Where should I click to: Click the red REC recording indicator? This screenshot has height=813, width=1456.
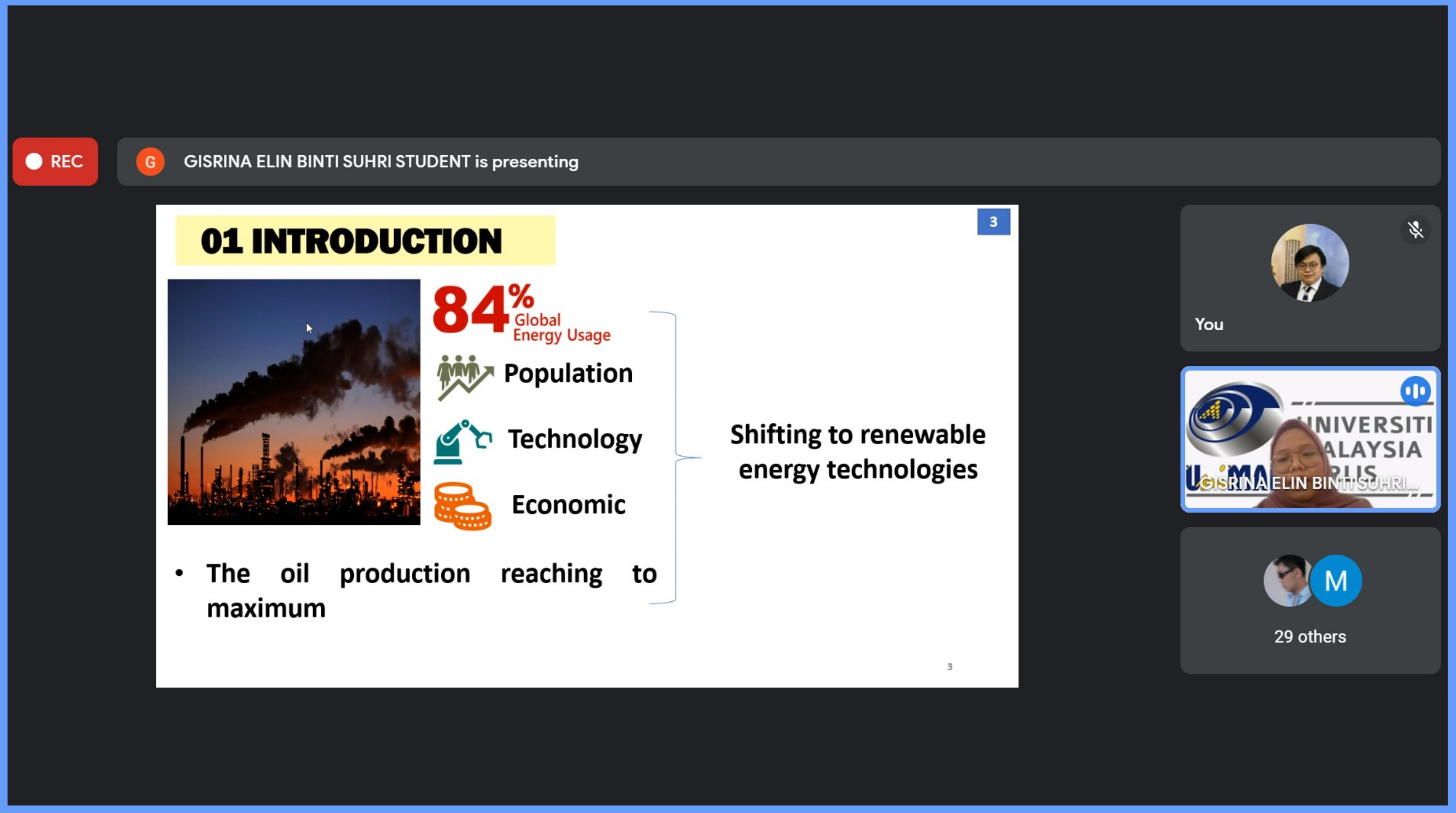click(55, 161)
